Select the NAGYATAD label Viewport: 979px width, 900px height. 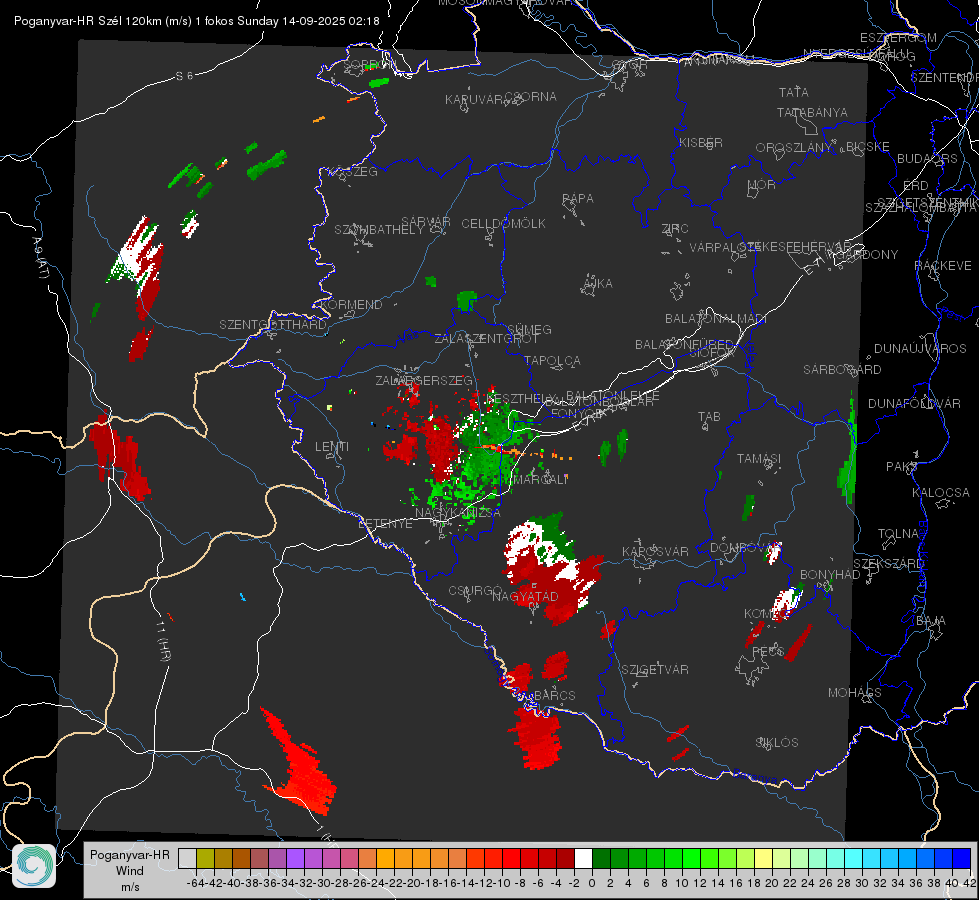525,597
